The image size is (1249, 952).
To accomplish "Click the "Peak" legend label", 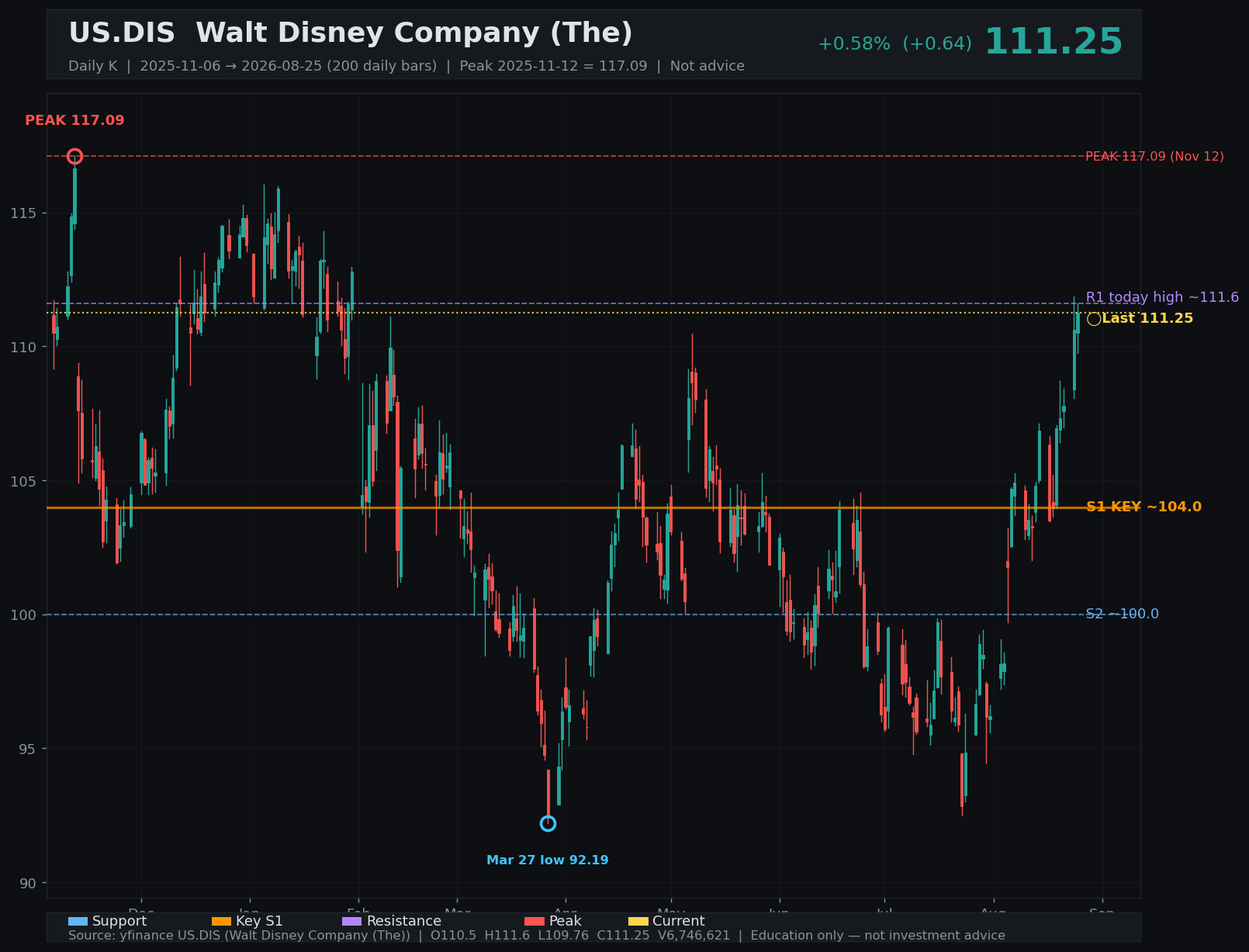I will 565,922.
